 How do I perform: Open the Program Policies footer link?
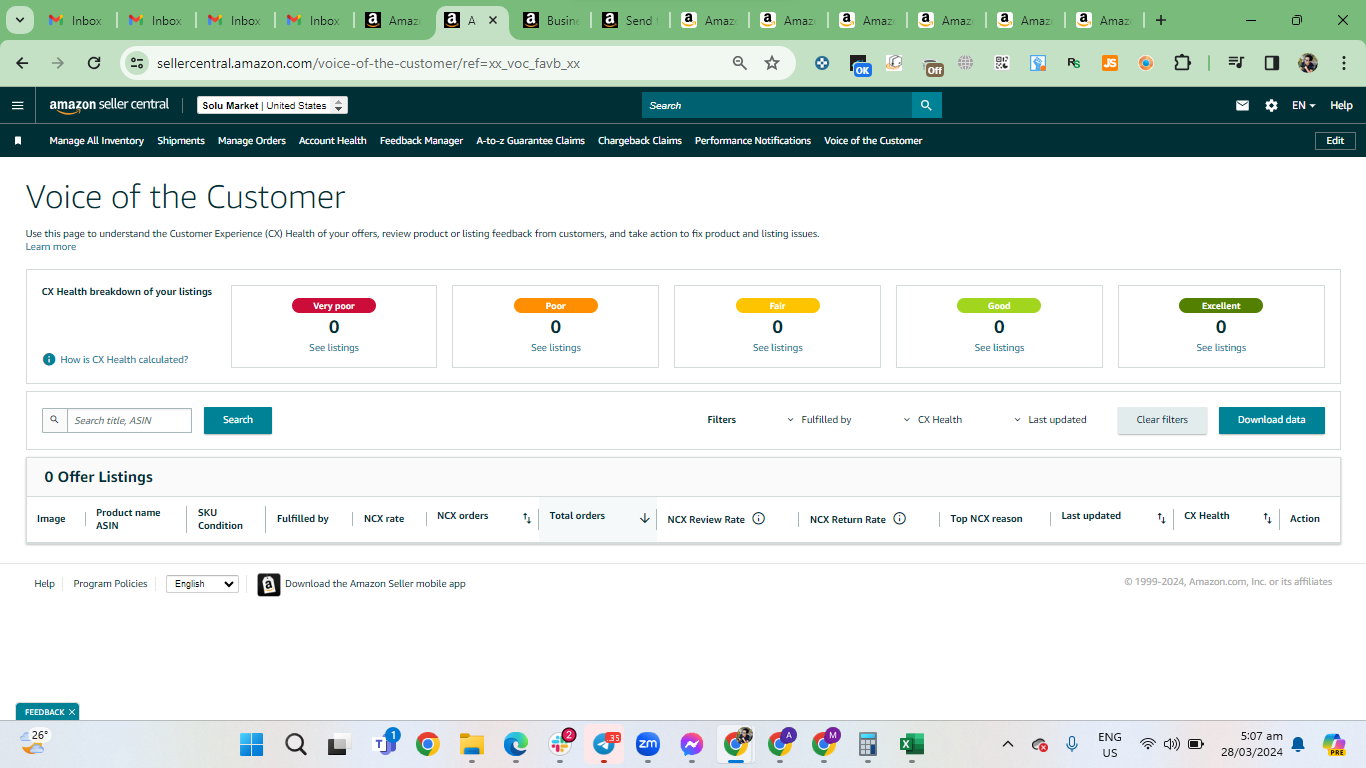coord(110,584)
